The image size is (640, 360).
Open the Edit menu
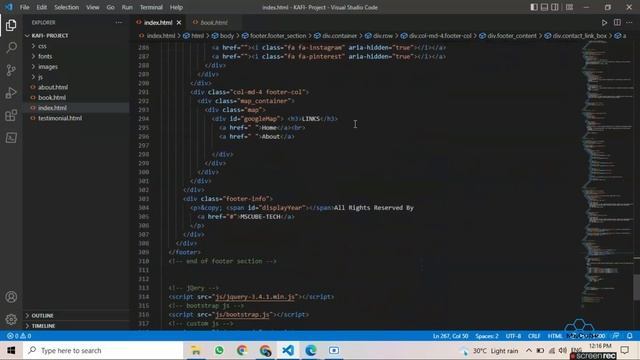42,7
